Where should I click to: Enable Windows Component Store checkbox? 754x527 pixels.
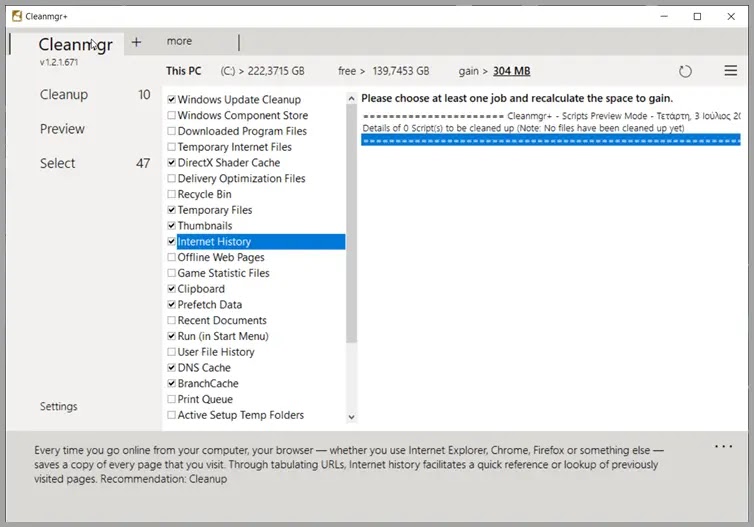click(171, 115)
